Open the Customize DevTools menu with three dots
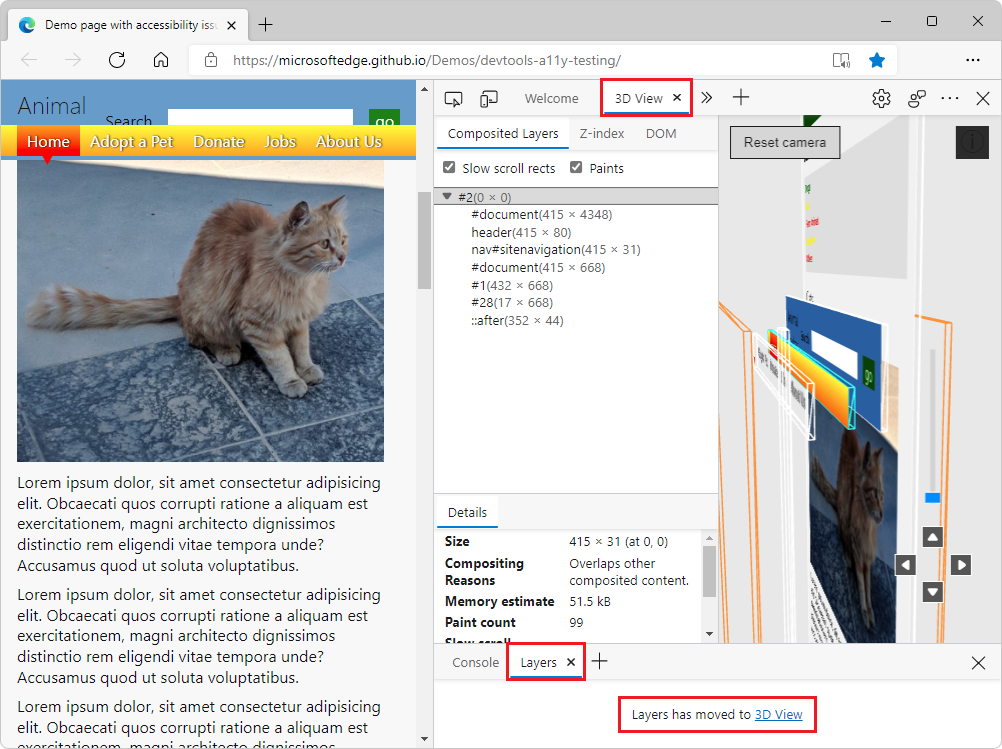The height and width of the screenshot is (749, 1002). tap(948, 97)
